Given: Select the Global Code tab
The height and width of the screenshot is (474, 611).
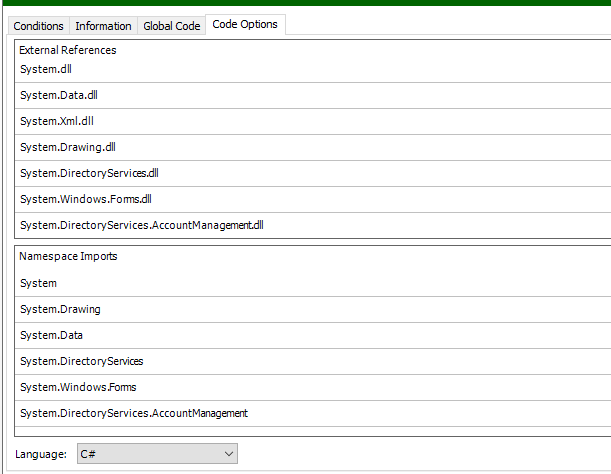Looking at the screenshot, I should (171, 26).
